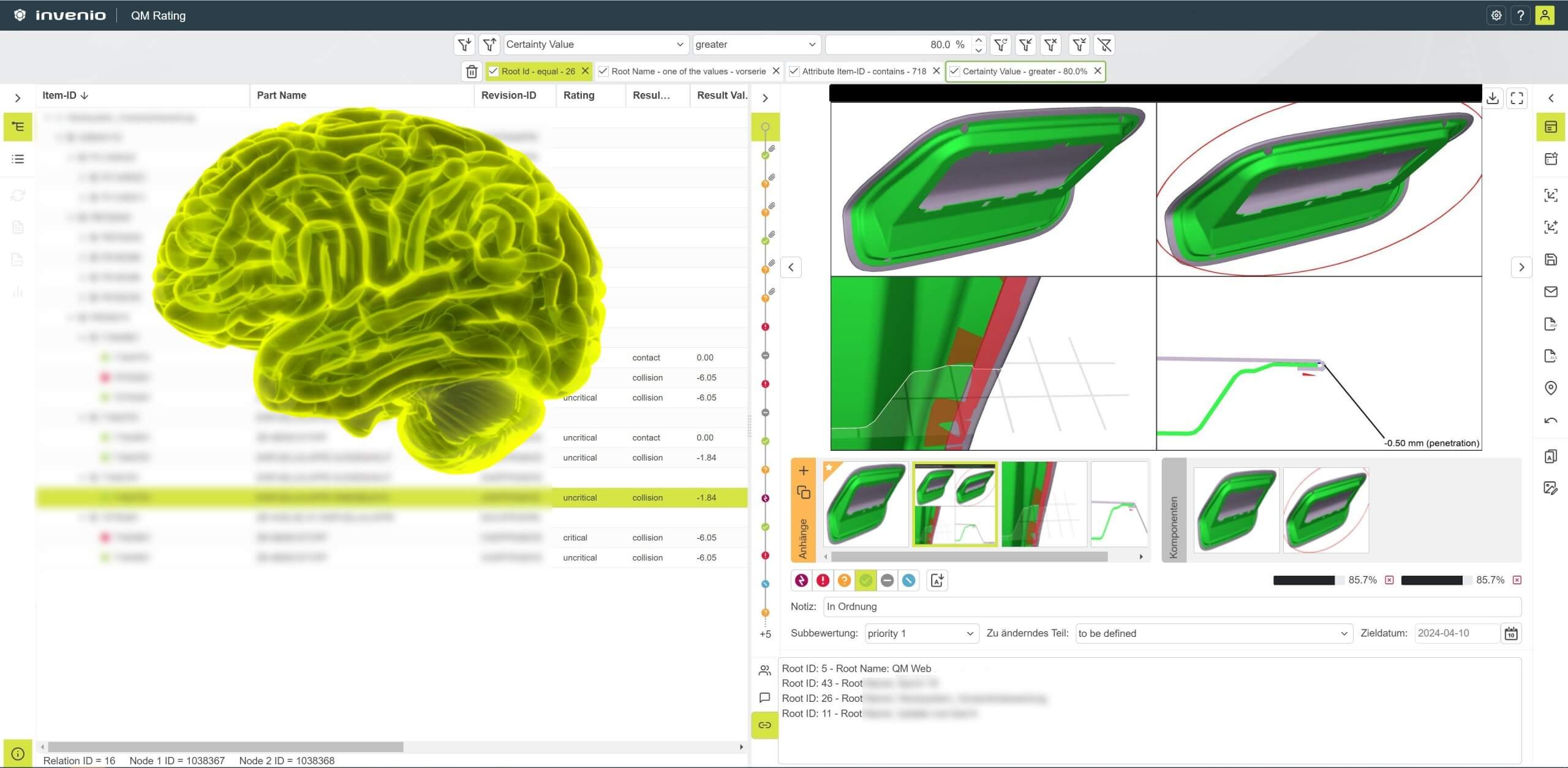Click the mail envelope icon
This screenshot has width=1568, height=768.
point(1551,292)
